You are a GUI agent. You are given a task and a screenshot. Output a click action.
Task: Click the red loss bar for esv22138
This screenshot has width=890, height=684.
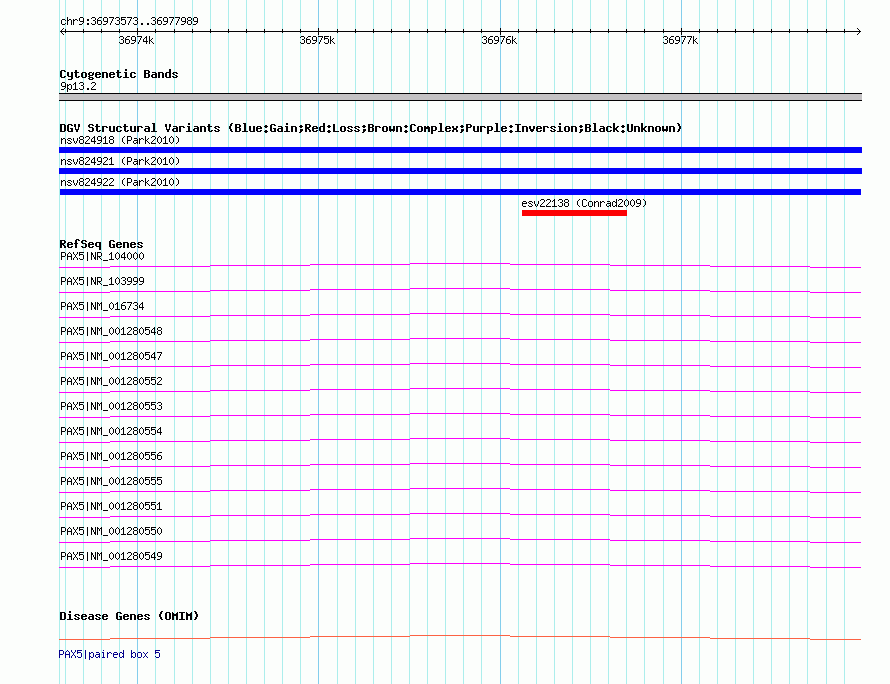point(574,213)
